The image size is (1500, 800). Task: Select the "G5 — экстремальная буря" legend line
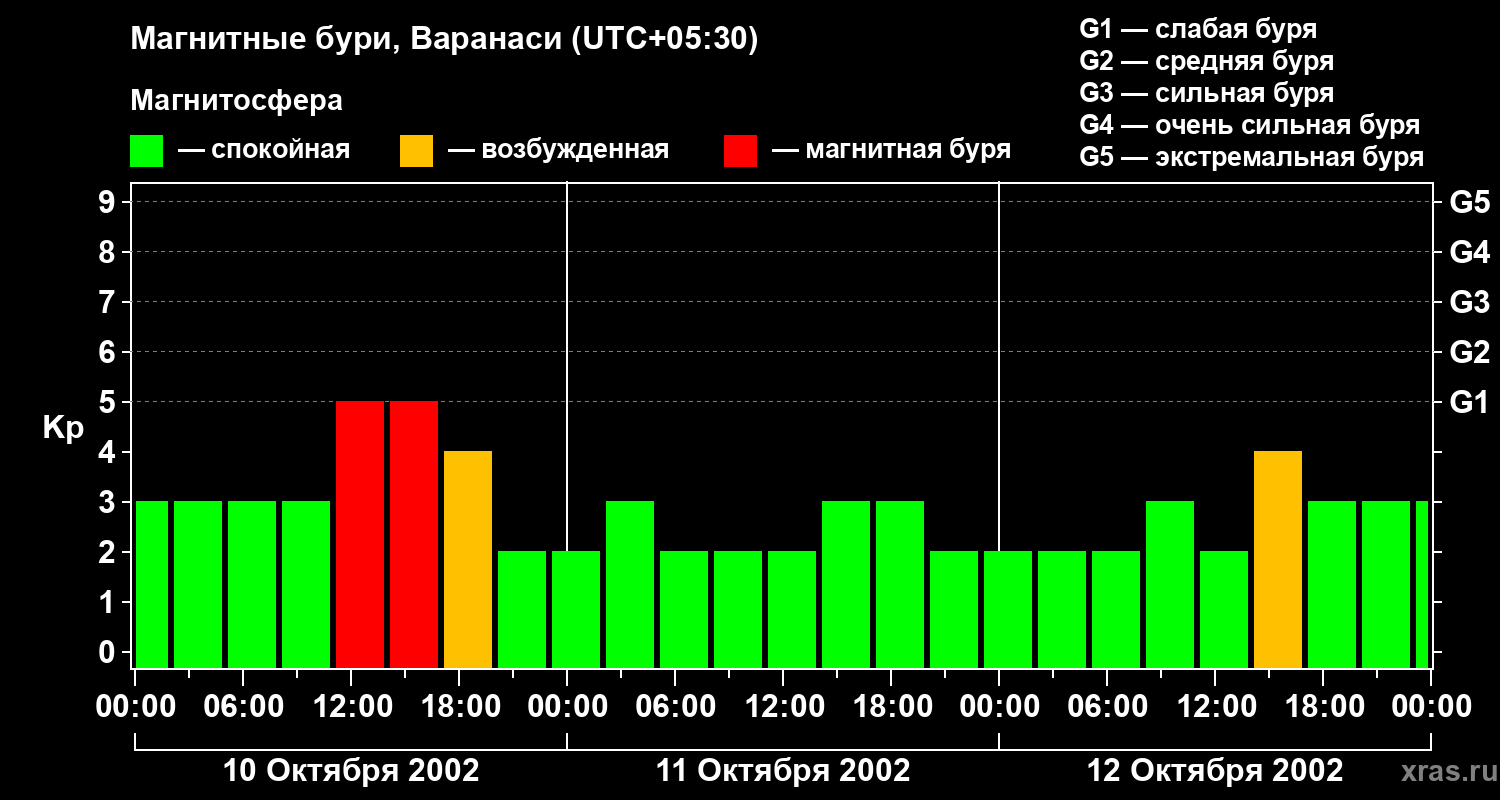click(1252, 157)
